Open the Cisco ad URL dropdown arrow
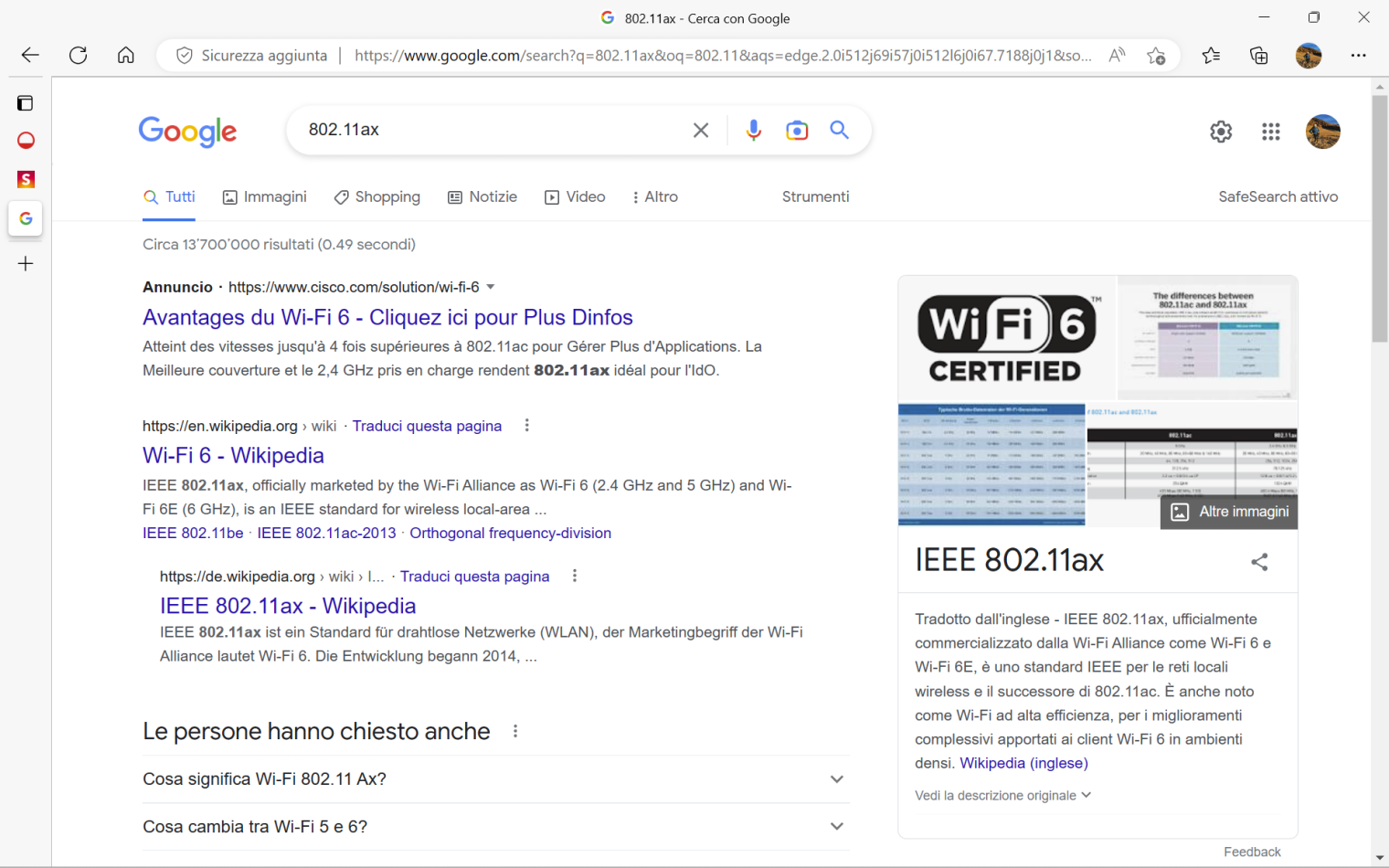This screenshot has width=1389, height=868. tap(491, 287)
